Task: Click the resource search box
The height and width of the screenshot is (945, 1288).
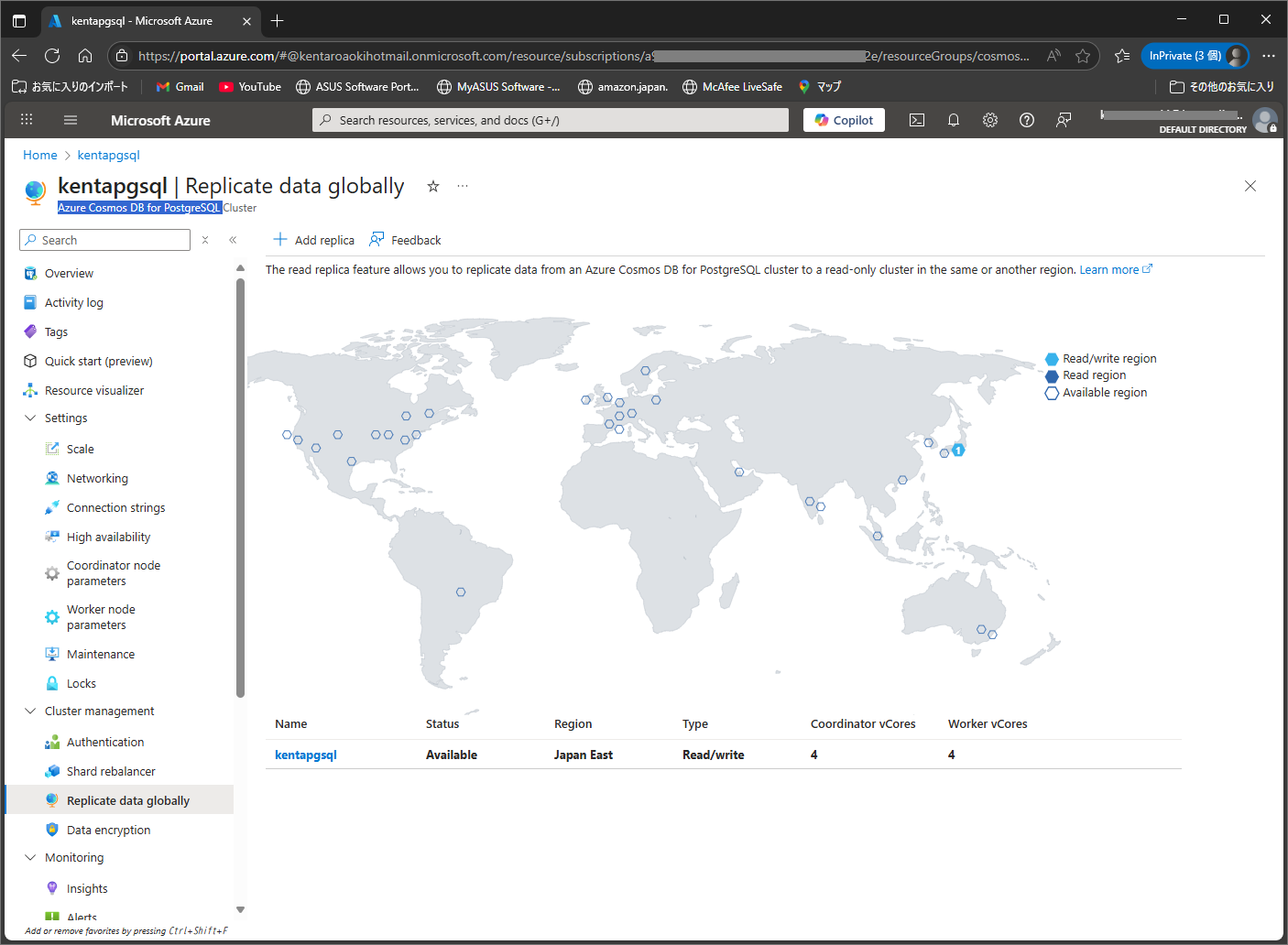Action: click(550, 119)
